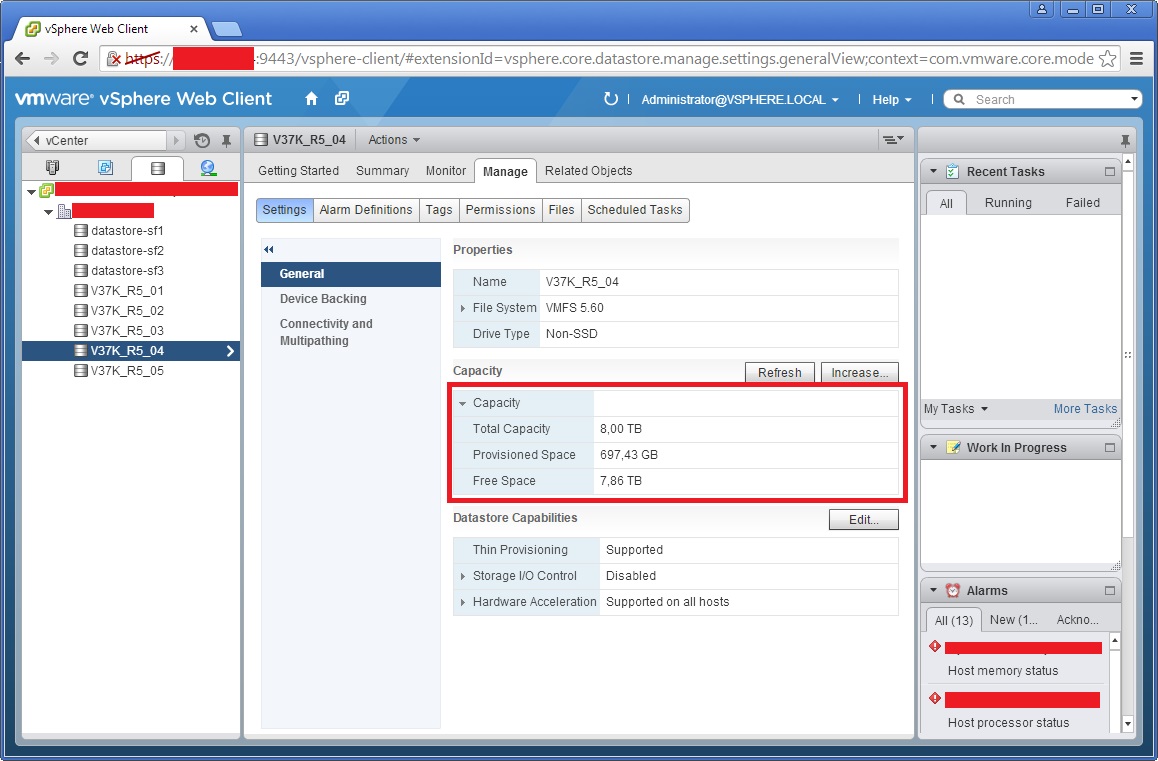Switch to the Monitor tab

tap(445, 171)
